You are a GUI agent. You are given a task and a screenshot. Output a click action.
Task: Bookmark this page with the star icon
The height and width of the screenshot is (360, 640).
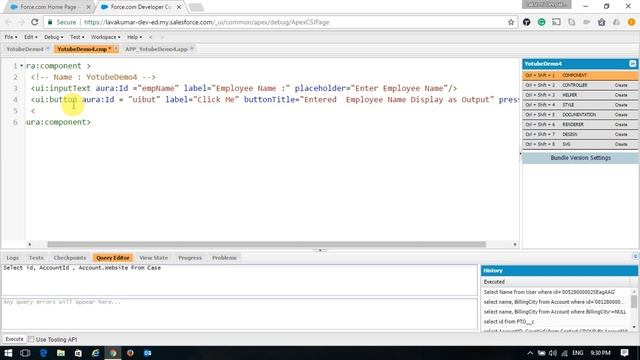coord(511,22)
